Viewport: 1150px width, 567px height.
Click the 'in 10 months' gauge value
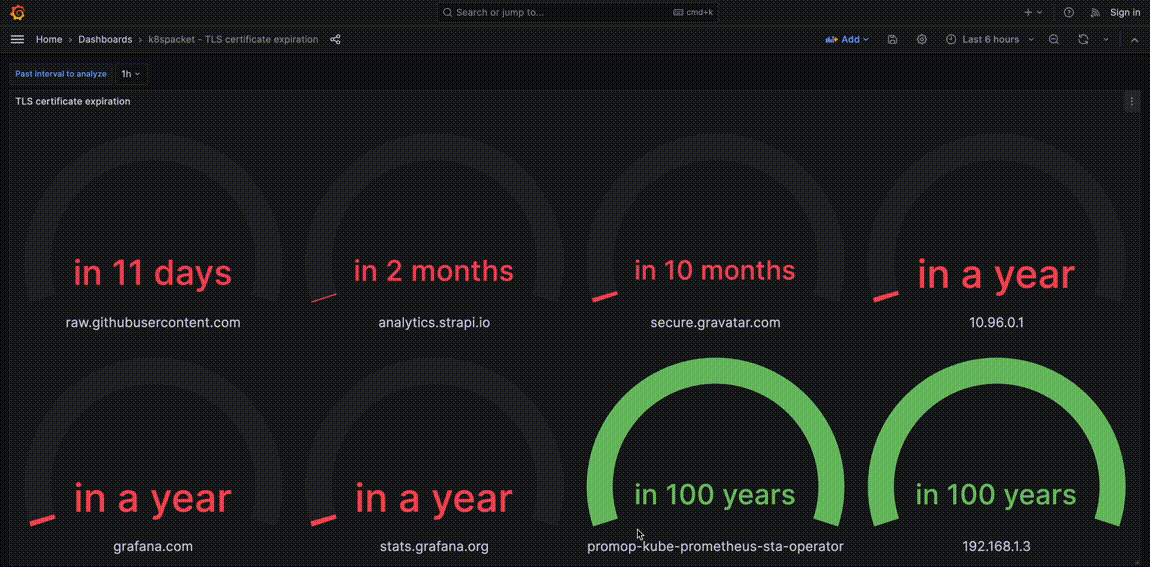coord(715,271)
